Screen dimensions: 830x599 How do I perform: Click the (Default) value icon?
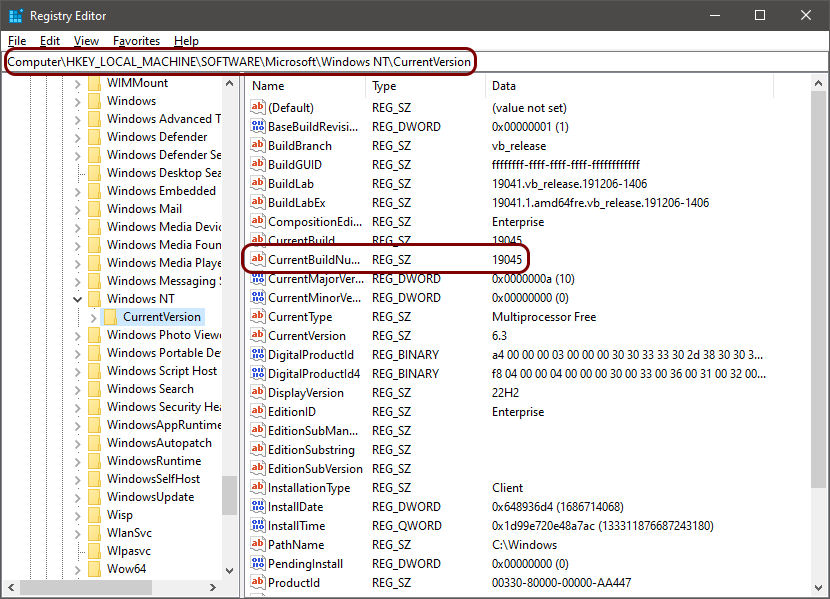[258, 107]
